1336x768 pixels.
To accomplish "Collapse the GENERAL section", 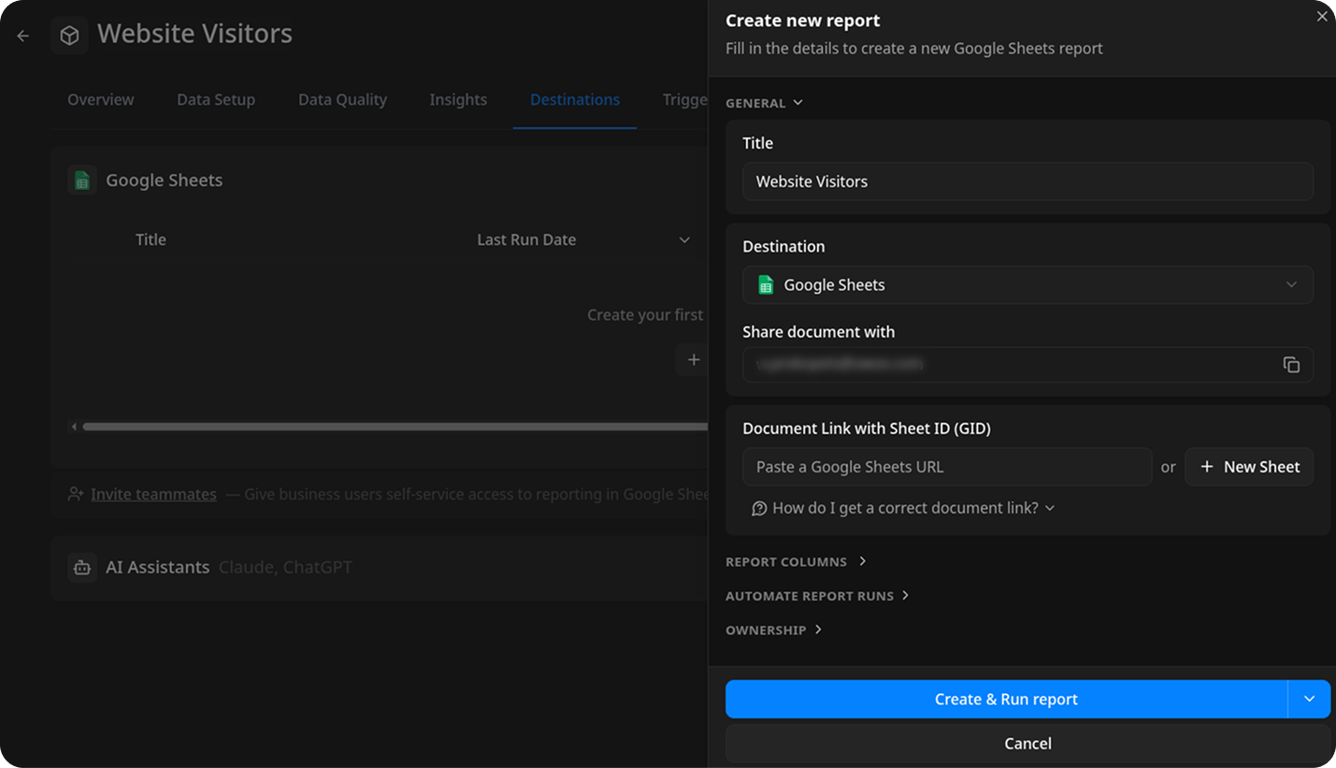I will (764, 103).
